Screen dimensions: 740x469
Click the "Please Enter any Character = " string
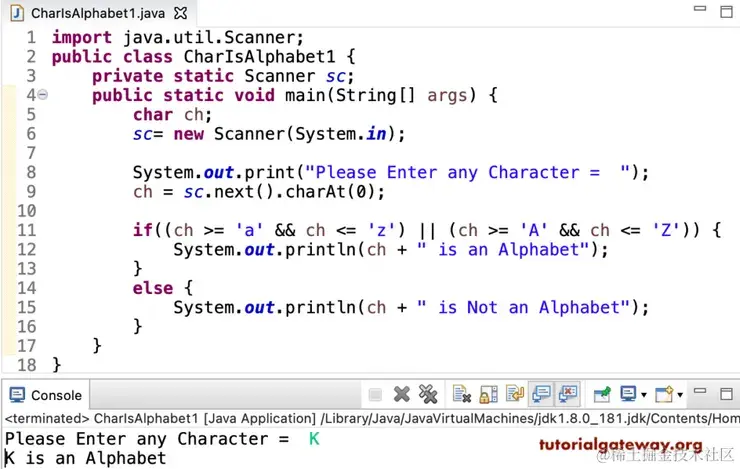[468, 173]
